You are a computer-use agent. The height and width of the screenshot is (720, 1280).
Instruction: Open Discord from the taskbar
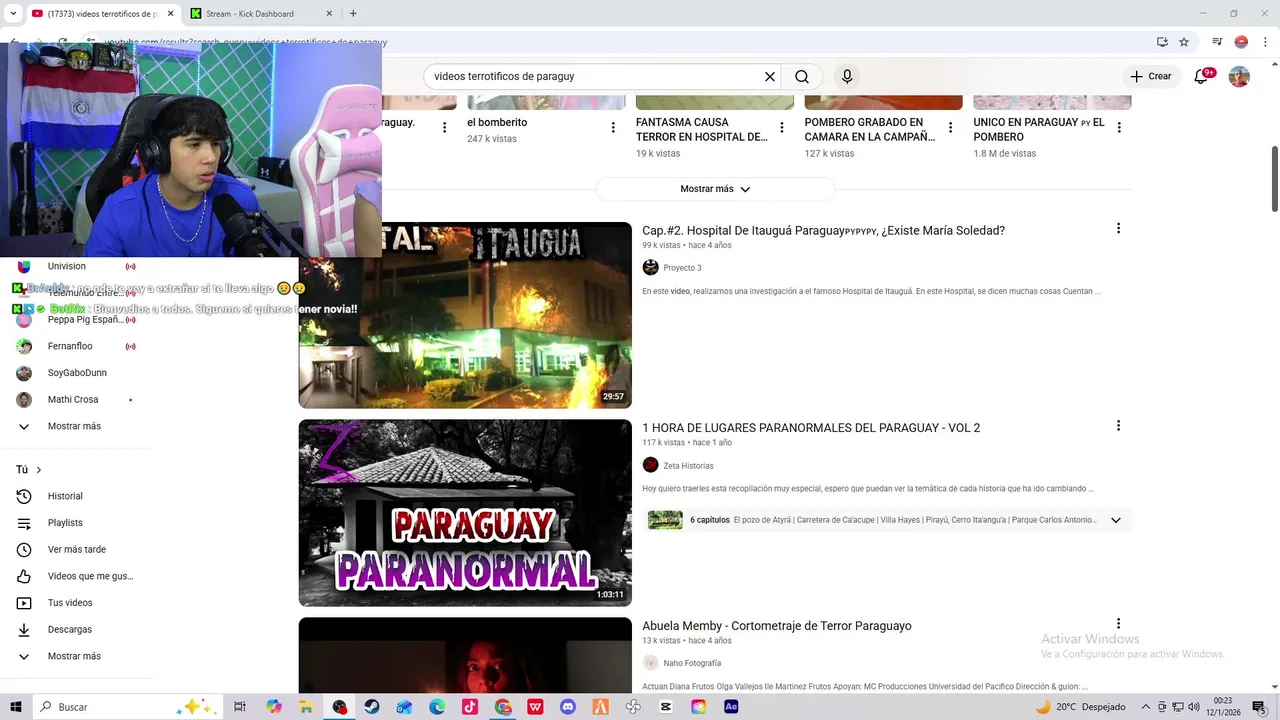coord(568,707)
